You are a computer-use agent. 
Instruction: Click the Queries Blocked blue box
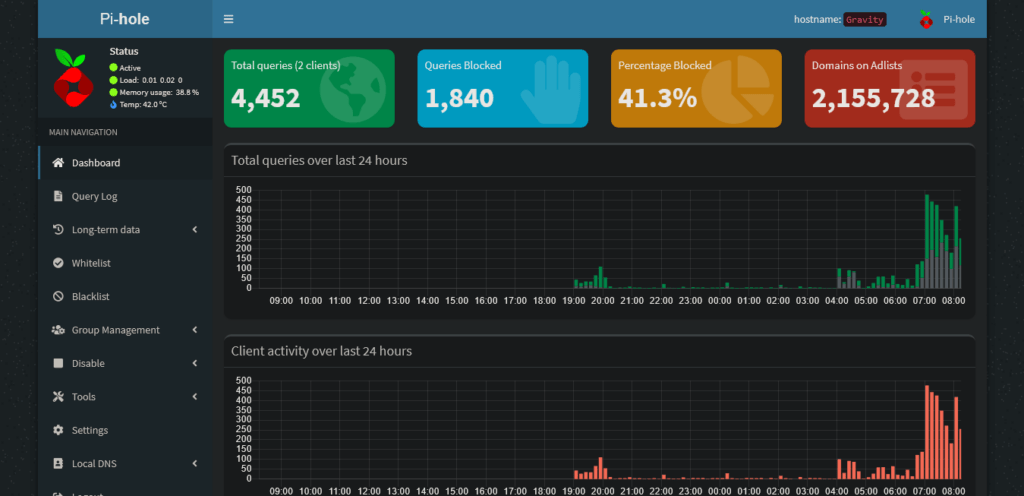(x=502, y=88)
